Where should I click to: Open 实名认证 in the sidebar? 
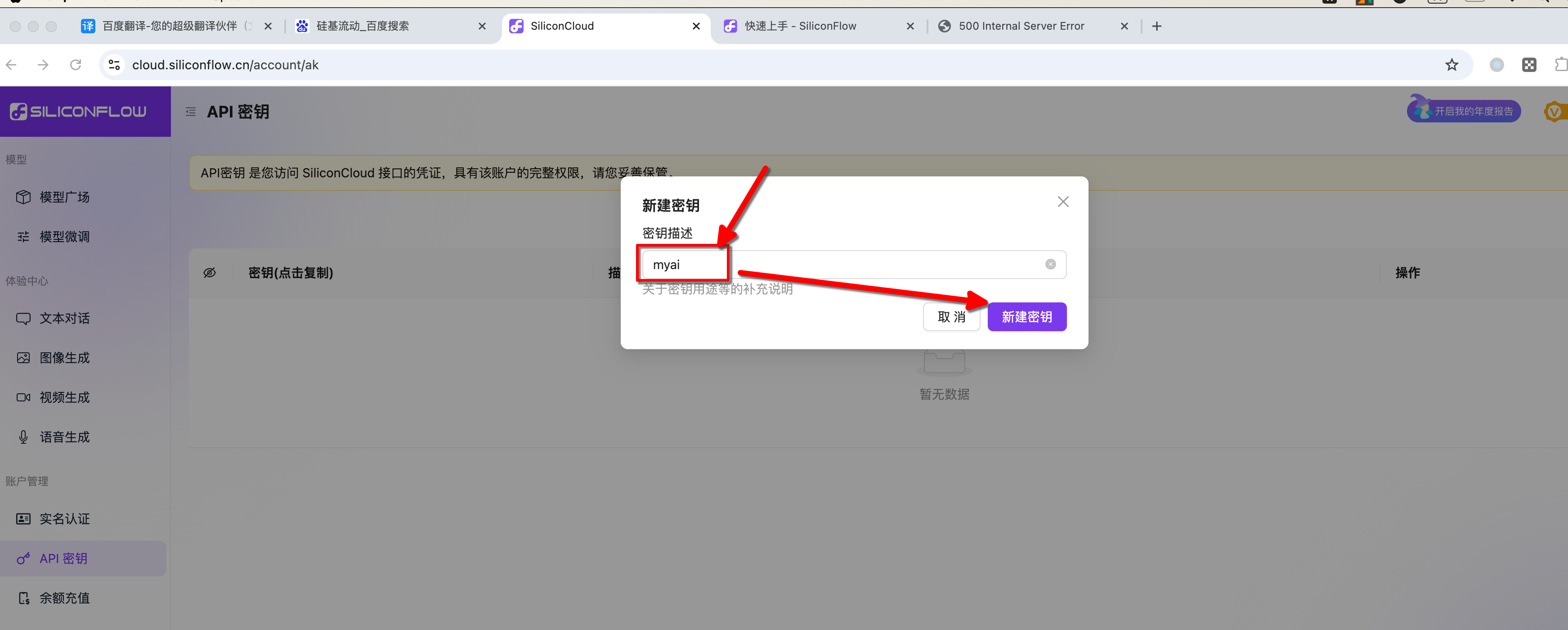coord(64,519)
